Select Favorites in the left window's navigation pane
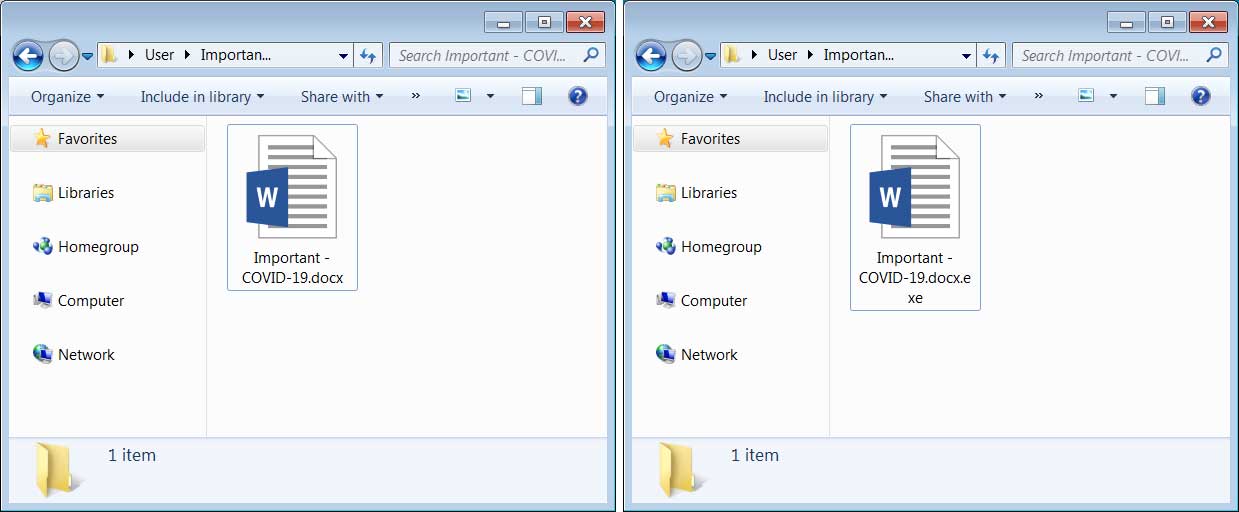 point(87,139)
